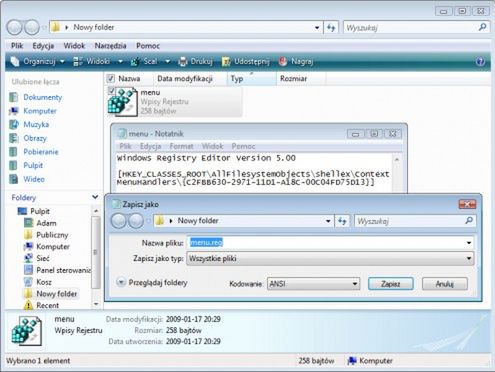Collapse the Foldery pane chevron
This screenshot has width=495, height=372.
click(95, 197)
